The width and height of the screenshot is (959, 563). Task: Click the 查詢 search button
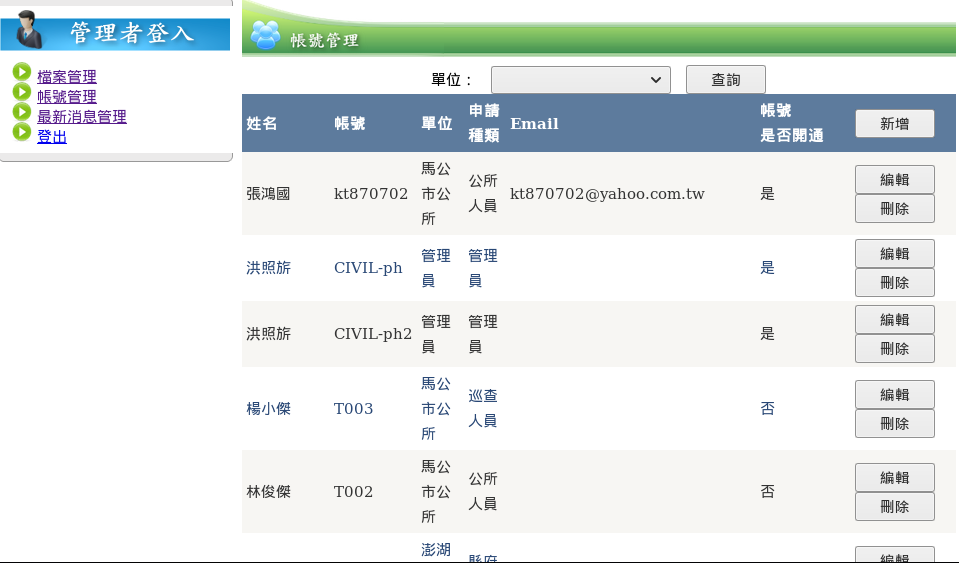tap(725, 79)
